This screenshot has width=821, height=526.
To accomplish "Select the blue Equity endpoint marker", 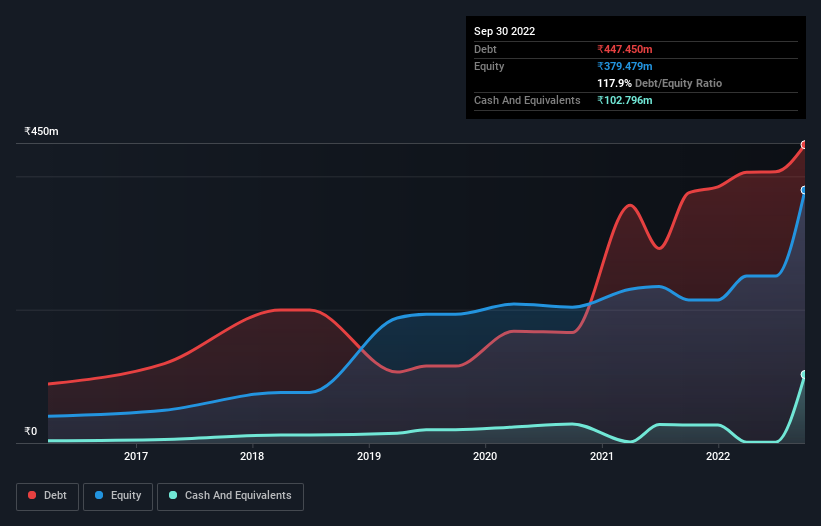I will [x=805, y=190].
